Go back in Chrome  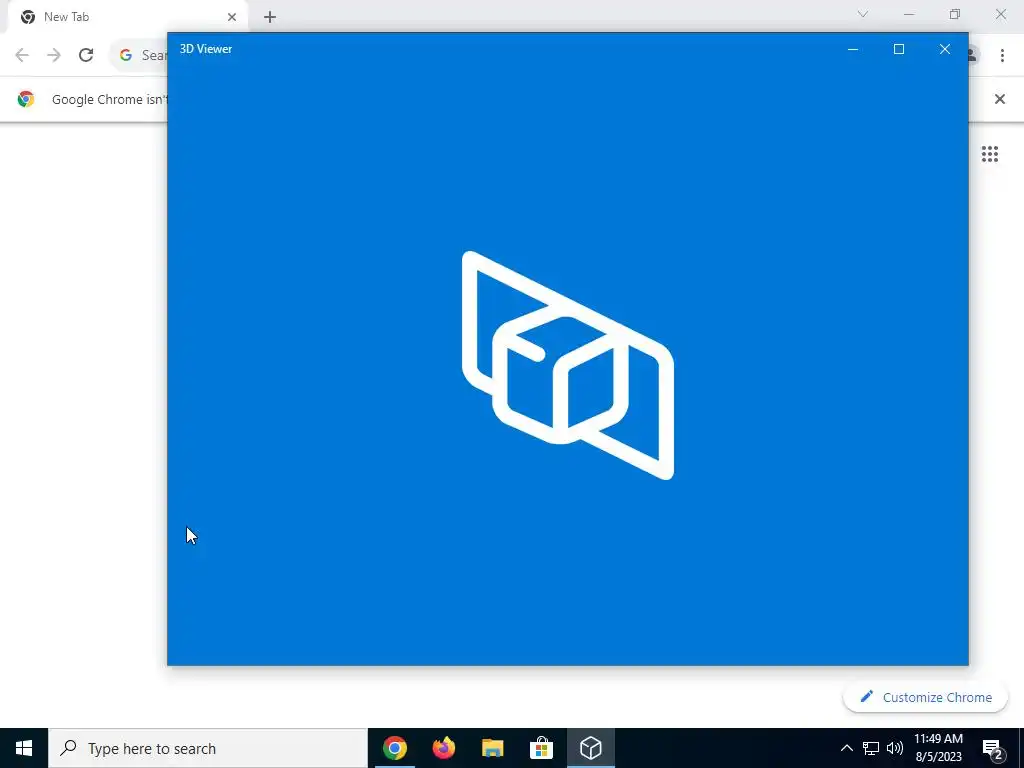point(22,55)
